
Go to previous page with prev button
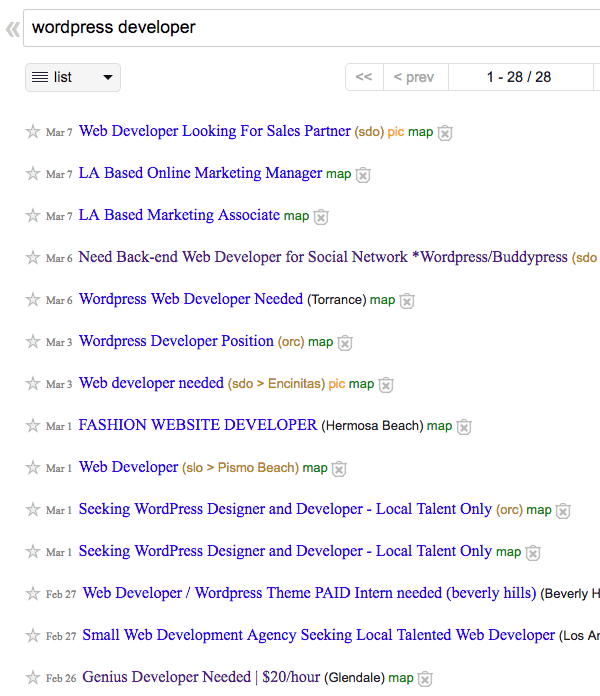(x=416, y=77)
